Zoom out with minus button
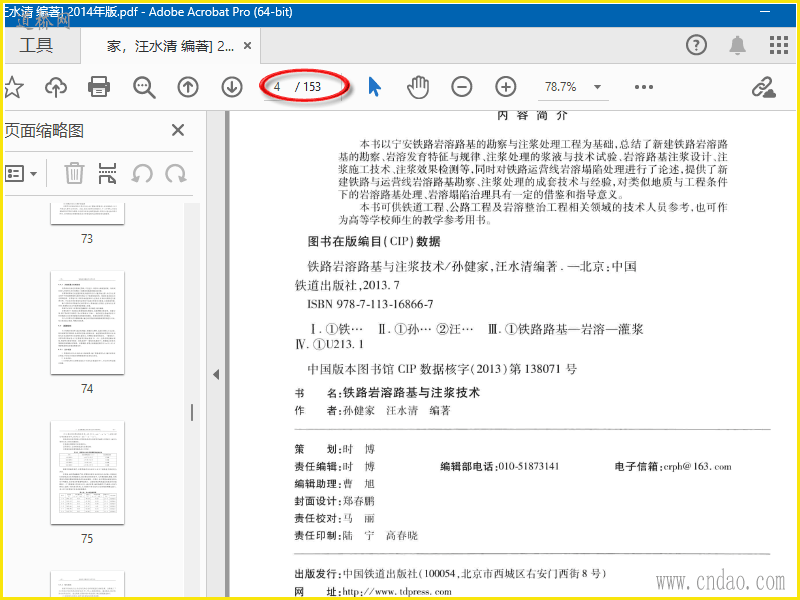 [462, 87]
